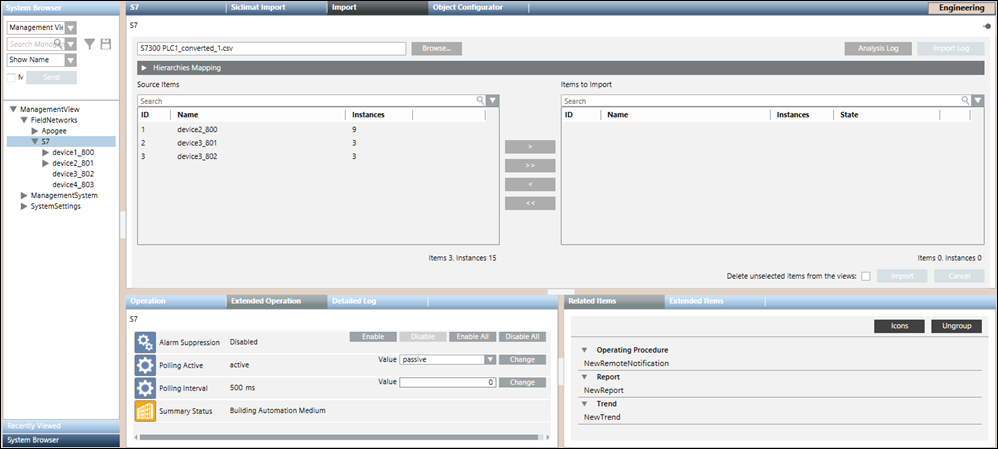Viewport: 998px width, 449px height.
Task: Click the Alarm Suppression gear icon
Action: [x=144, y=342]
